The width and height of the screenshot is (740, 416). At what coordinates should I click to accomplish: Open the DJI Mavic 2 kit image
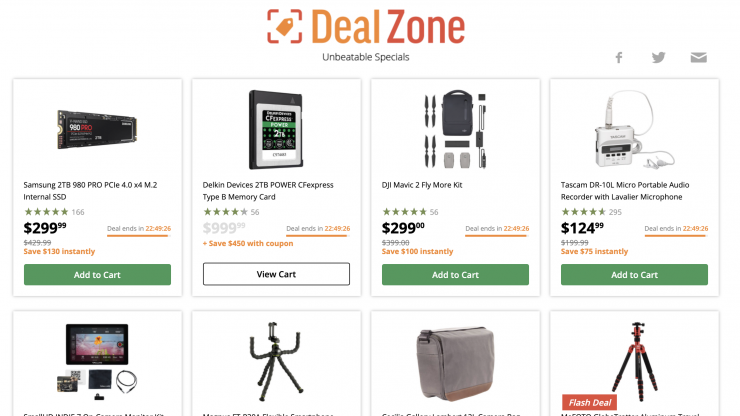click(x=455, y=130)
